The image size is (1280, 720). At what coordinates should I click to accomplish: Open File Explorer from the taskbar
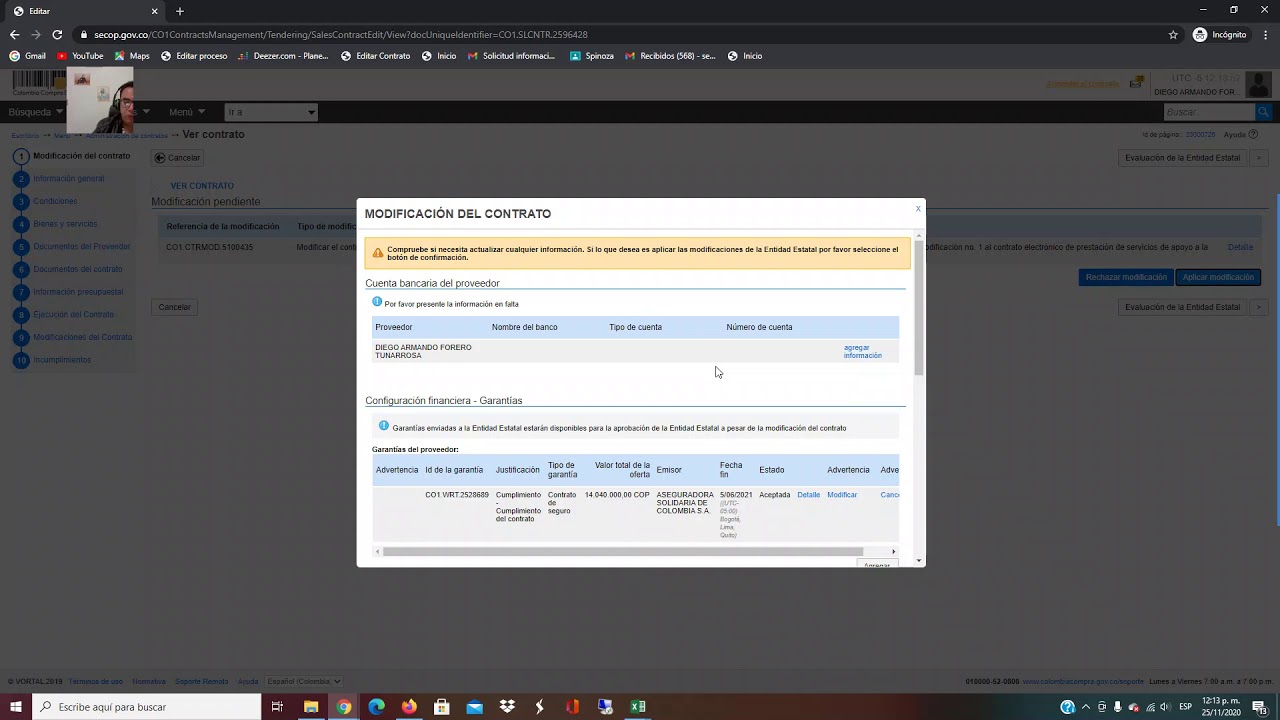[x=311, y=707]
